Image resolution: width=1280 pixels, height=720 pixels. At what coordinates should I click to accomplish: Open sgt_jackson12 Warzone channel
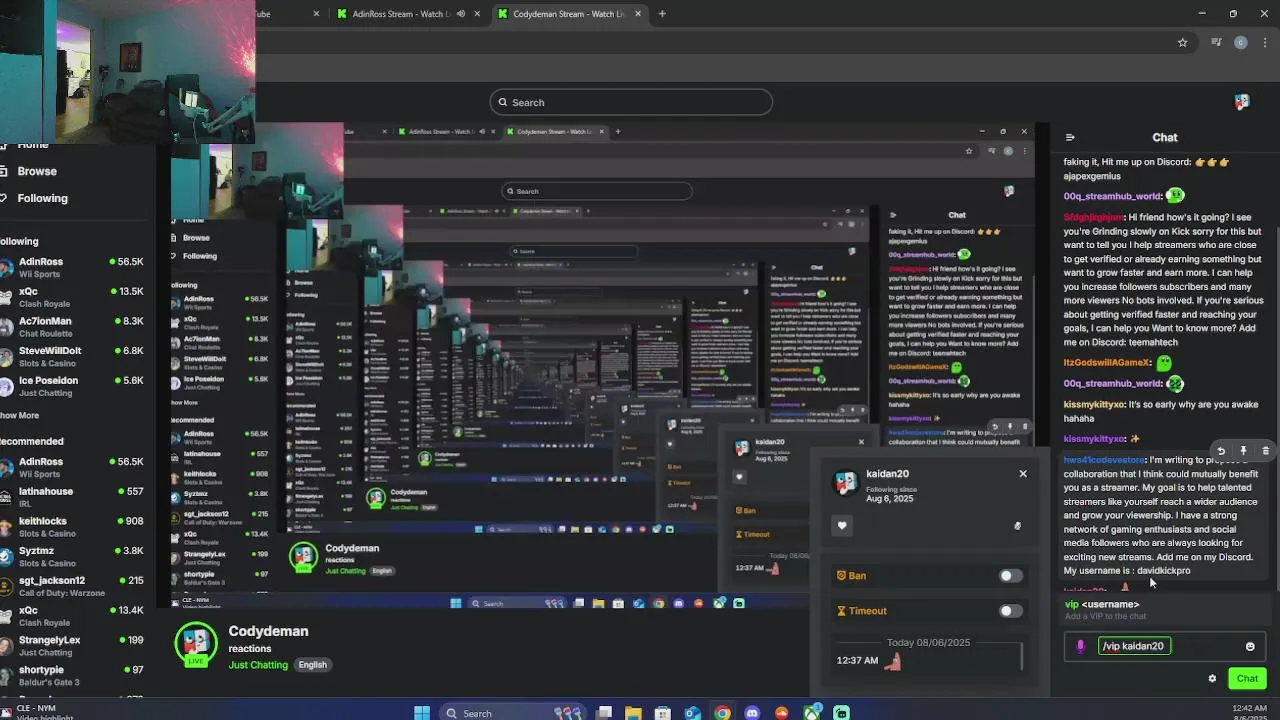(75, 586)
